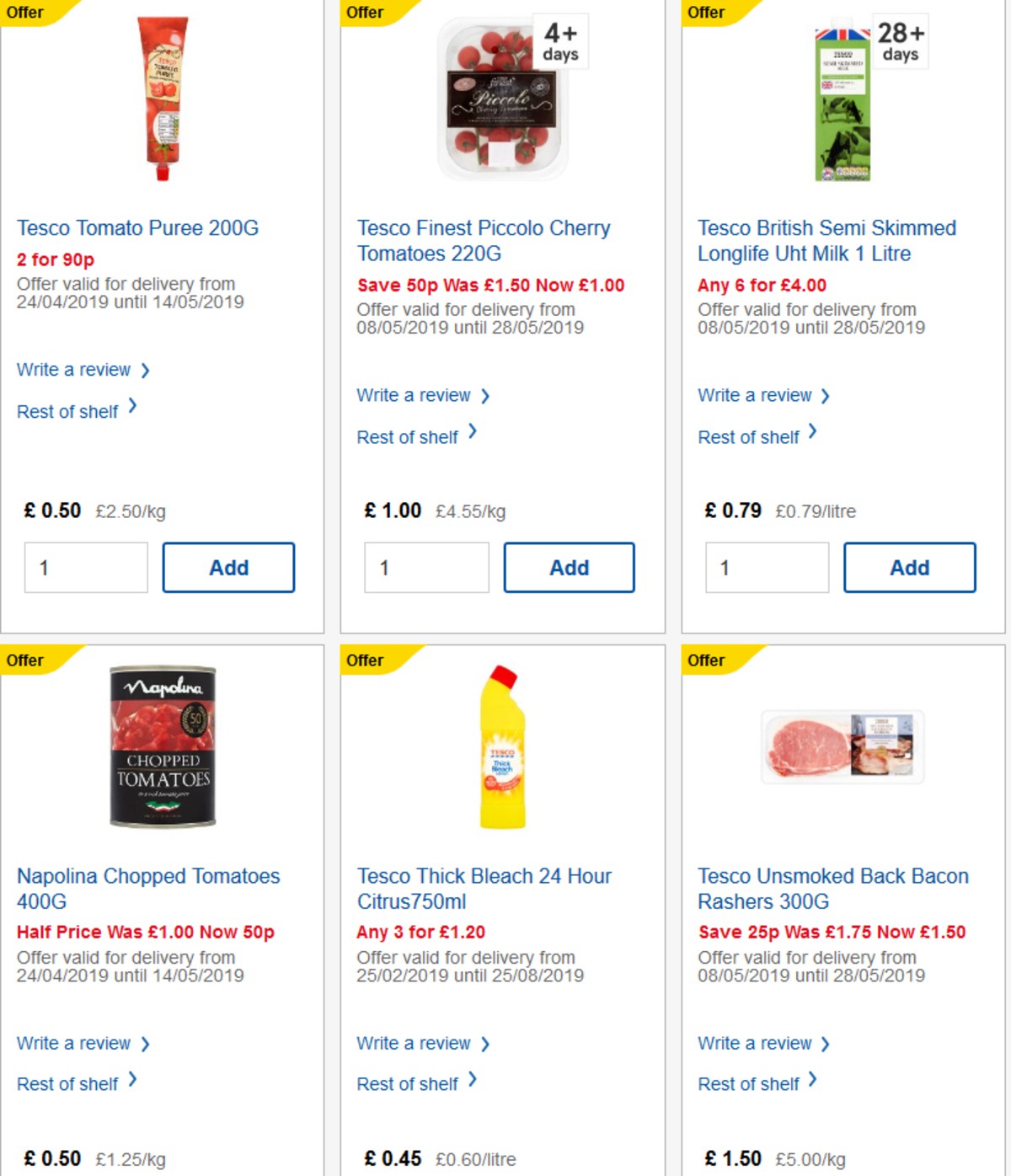
Task: Open Tesco Finest Piccolo Cherry Tomatoes product page
Action: (x=484, y=240)
